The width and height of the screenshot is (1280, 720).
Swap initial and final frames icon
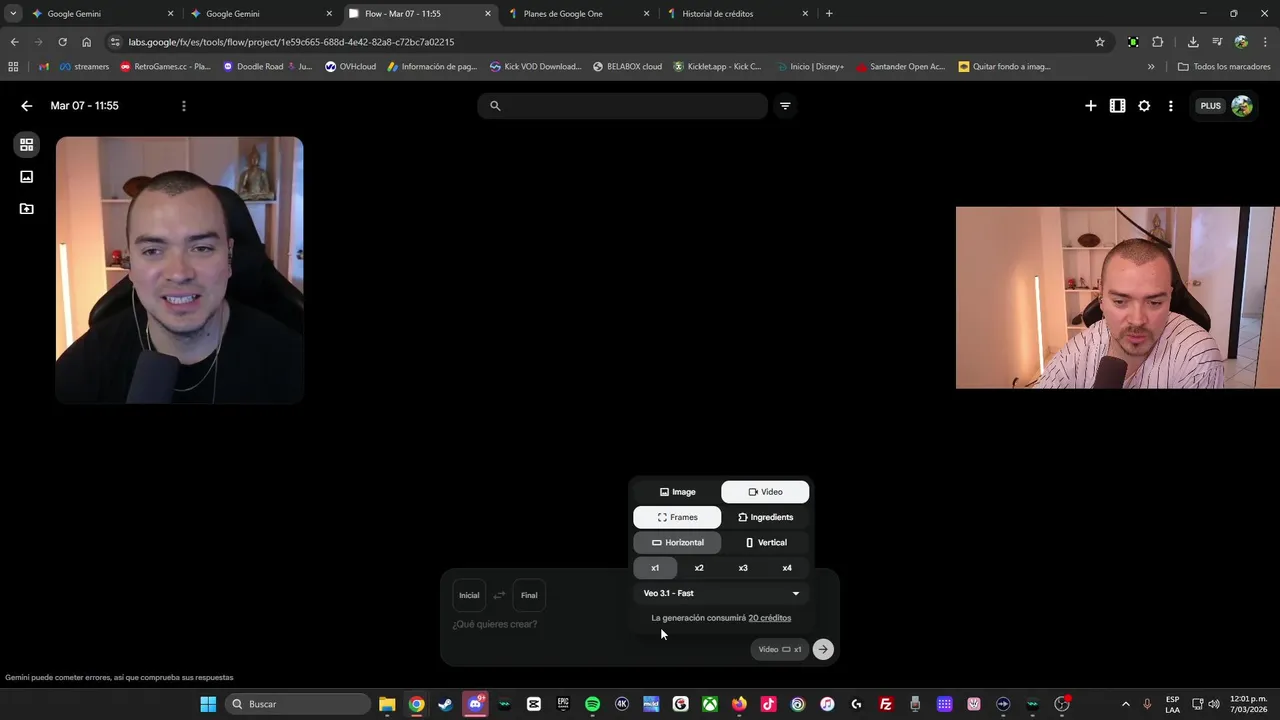click(499, 595)
